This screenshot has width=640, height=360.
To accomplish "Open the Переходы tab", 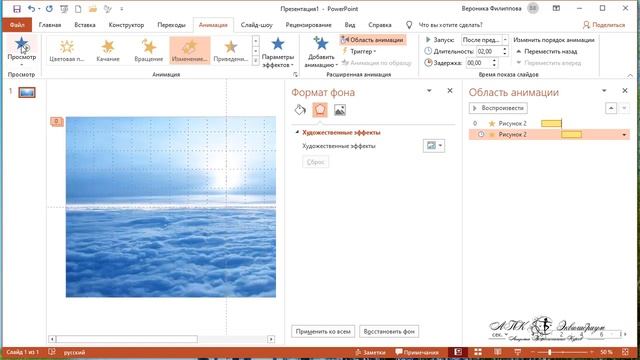I will 171,25.
